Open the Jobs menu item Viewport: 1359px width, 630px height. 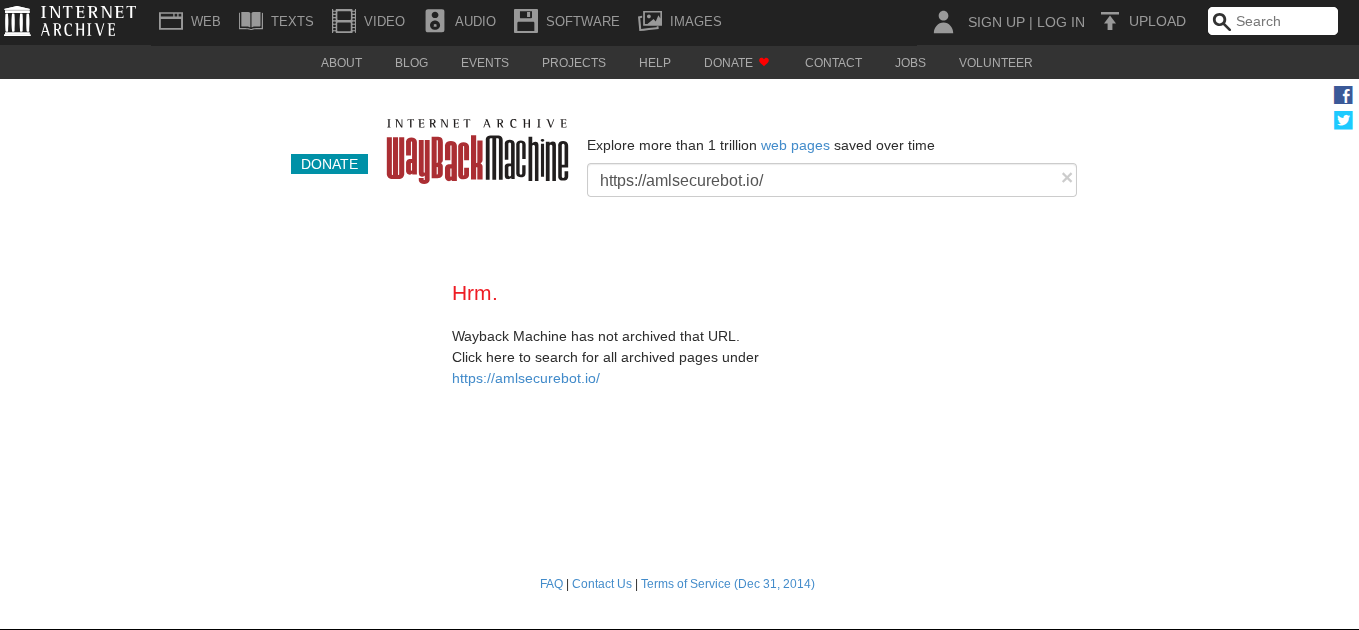pos(910,63)
